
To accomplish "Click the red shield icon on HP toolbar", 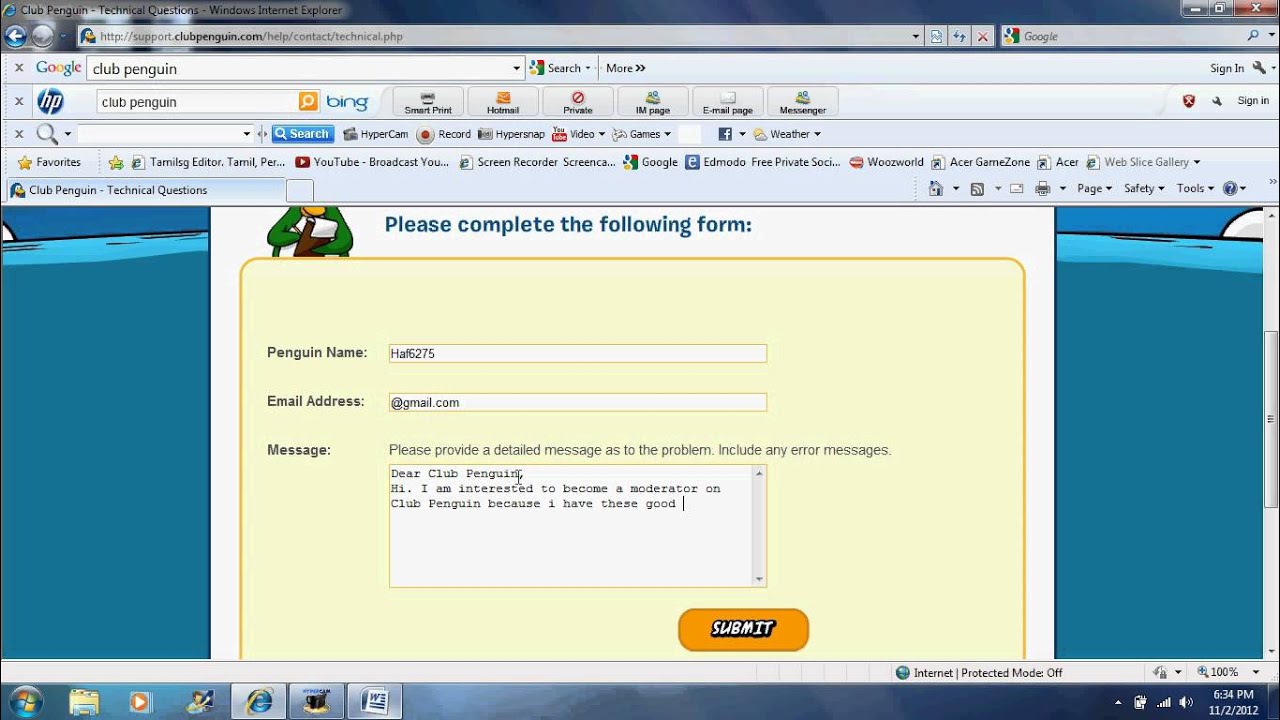I will (1189, 101).
